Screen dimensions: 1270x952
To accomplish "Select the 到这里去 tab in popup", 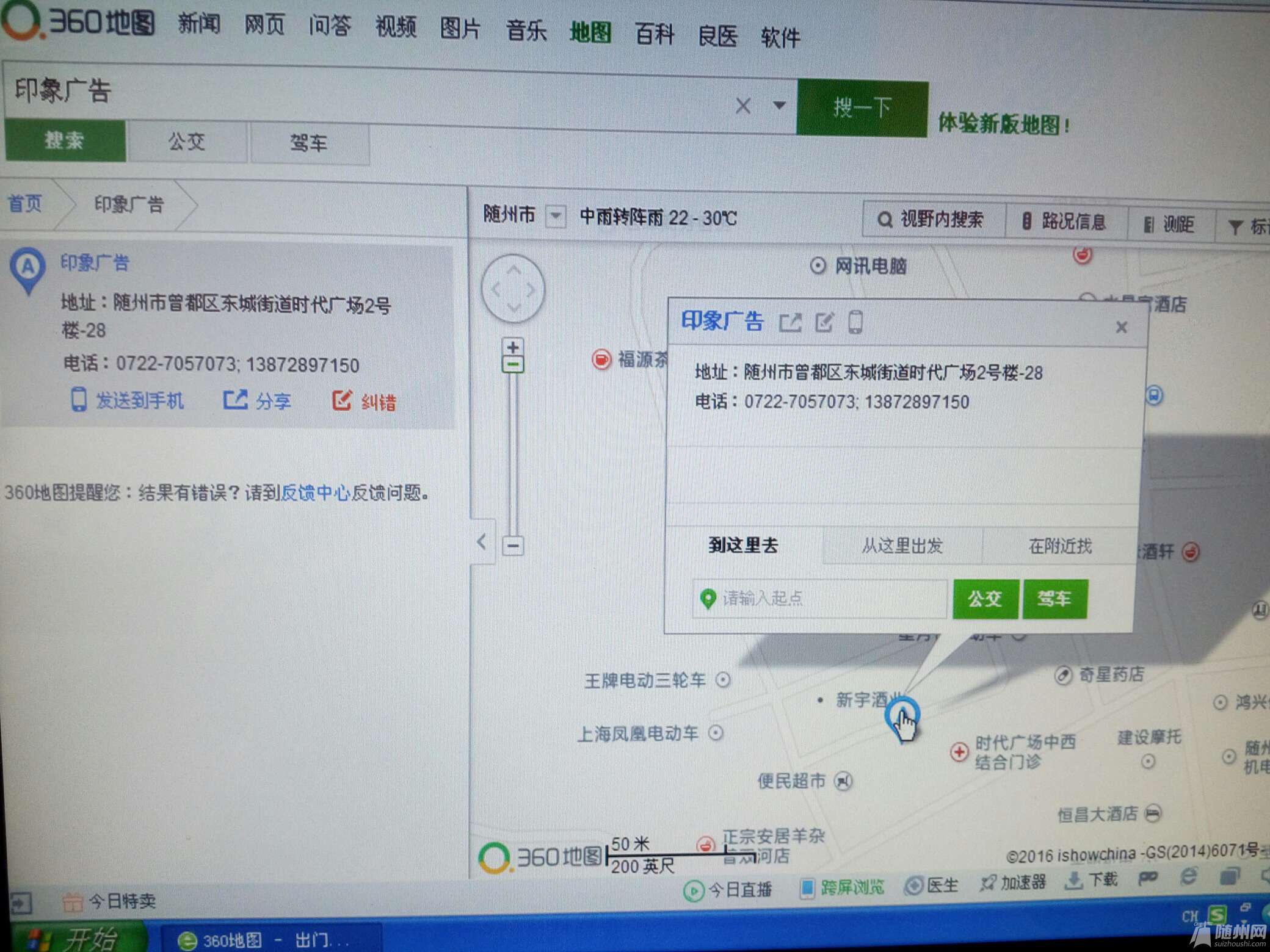I will point(743,544).
